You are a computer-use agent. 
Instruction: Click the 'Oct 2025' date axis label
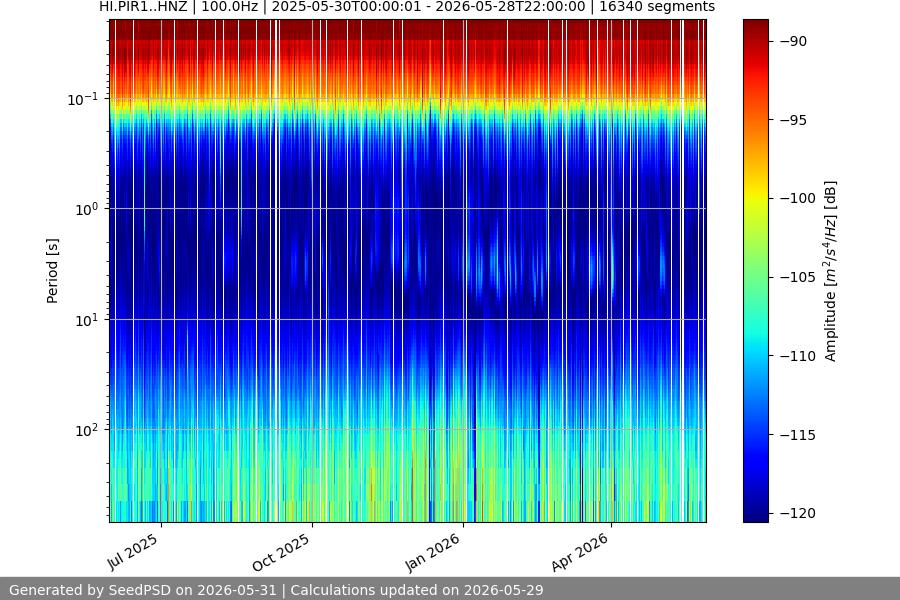282,552
